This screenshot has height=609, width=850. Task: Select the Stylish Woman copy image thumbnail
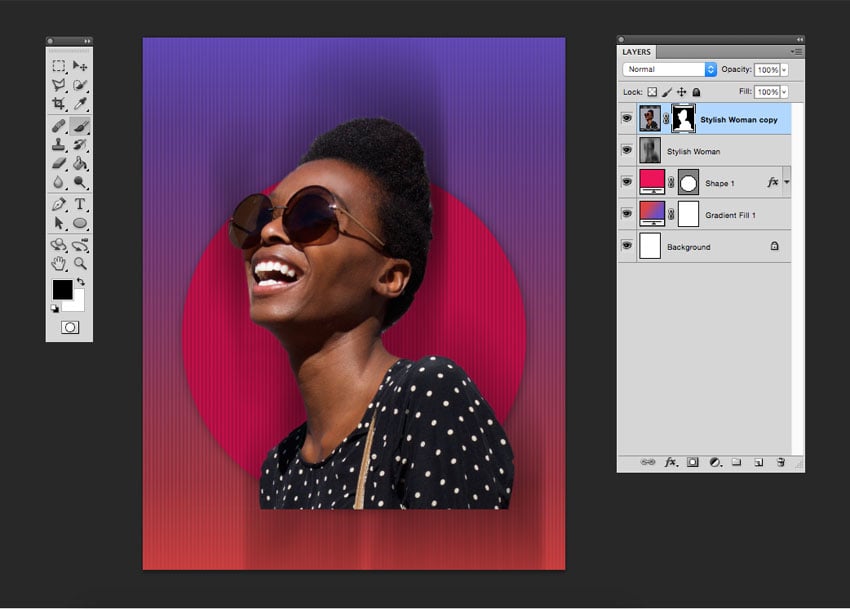pyautogui.click(x=649, y=119)
